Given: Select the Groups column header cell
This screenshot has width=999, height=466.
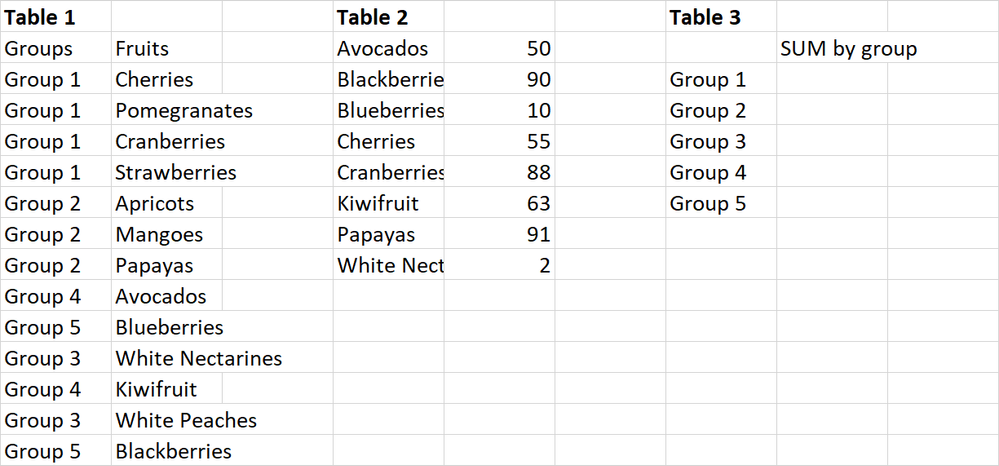Looking at the screenshot, I should 56,48.
